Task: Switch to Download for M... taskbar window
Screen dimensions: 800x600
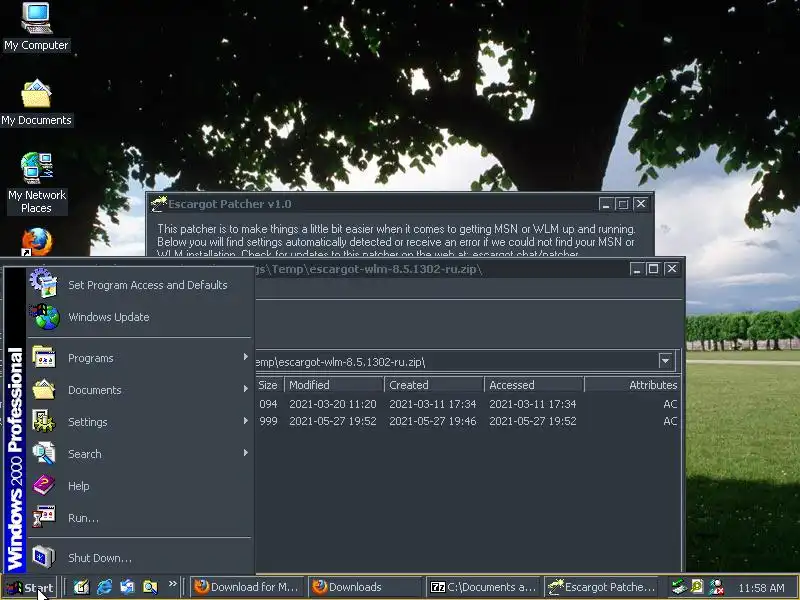Action: tap(247, 587)
